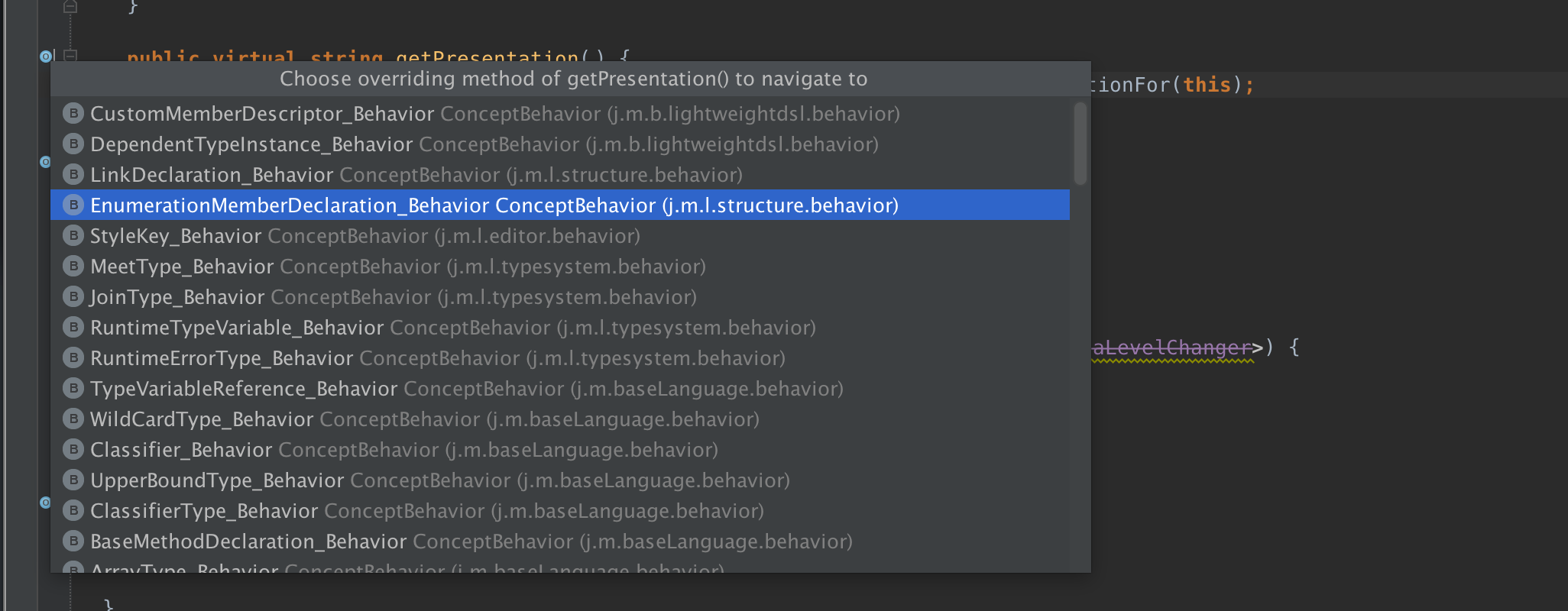Viewport: 1568px width, 611px height.
Task: Collapse the getPresentation method fold marker
Action: (x=70, y=55)
